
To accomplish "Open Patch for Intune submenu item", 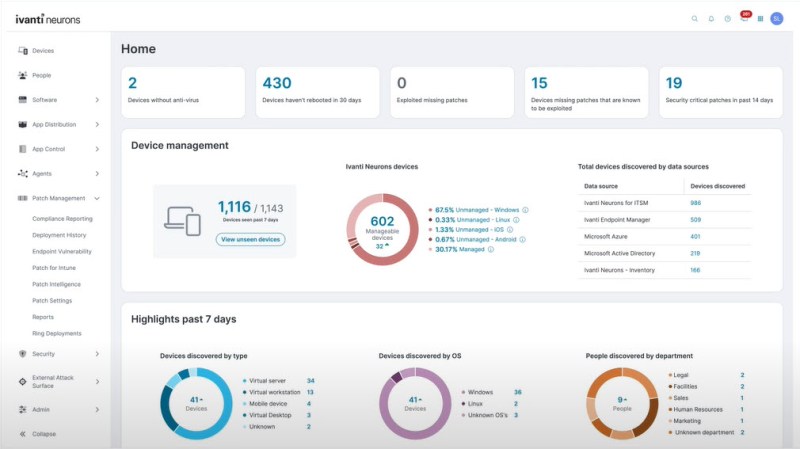I will 54,267.
